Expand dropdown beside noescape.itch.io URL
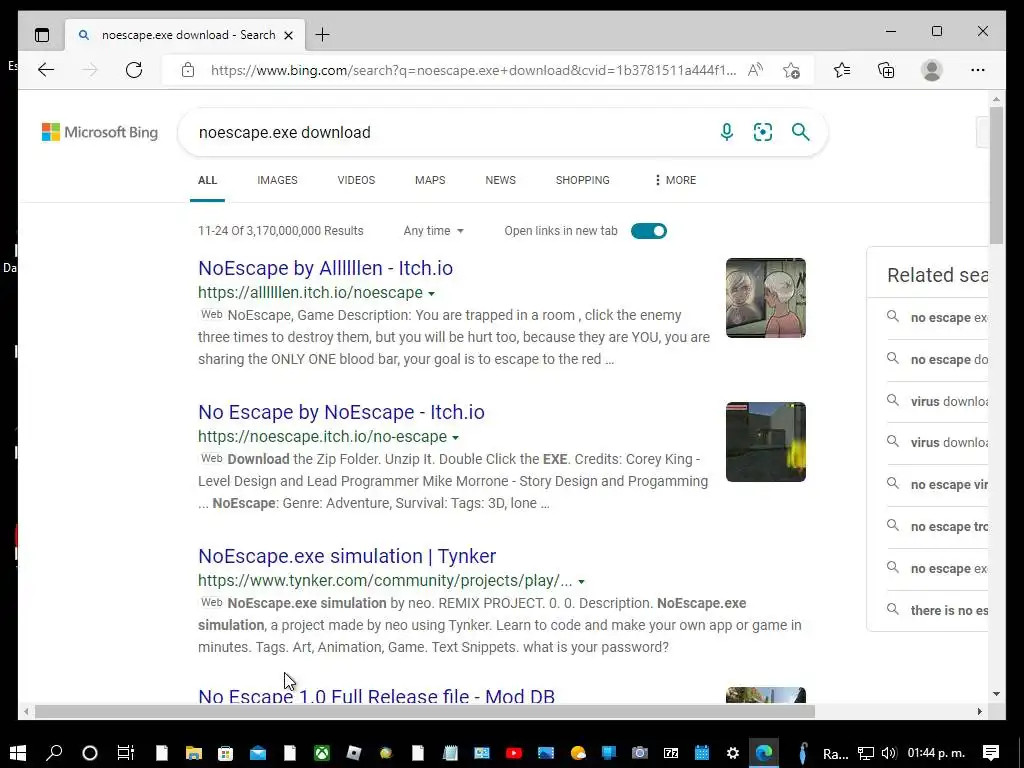The height and width of the screenshot is (768, 1024). (x=455, y=438)
